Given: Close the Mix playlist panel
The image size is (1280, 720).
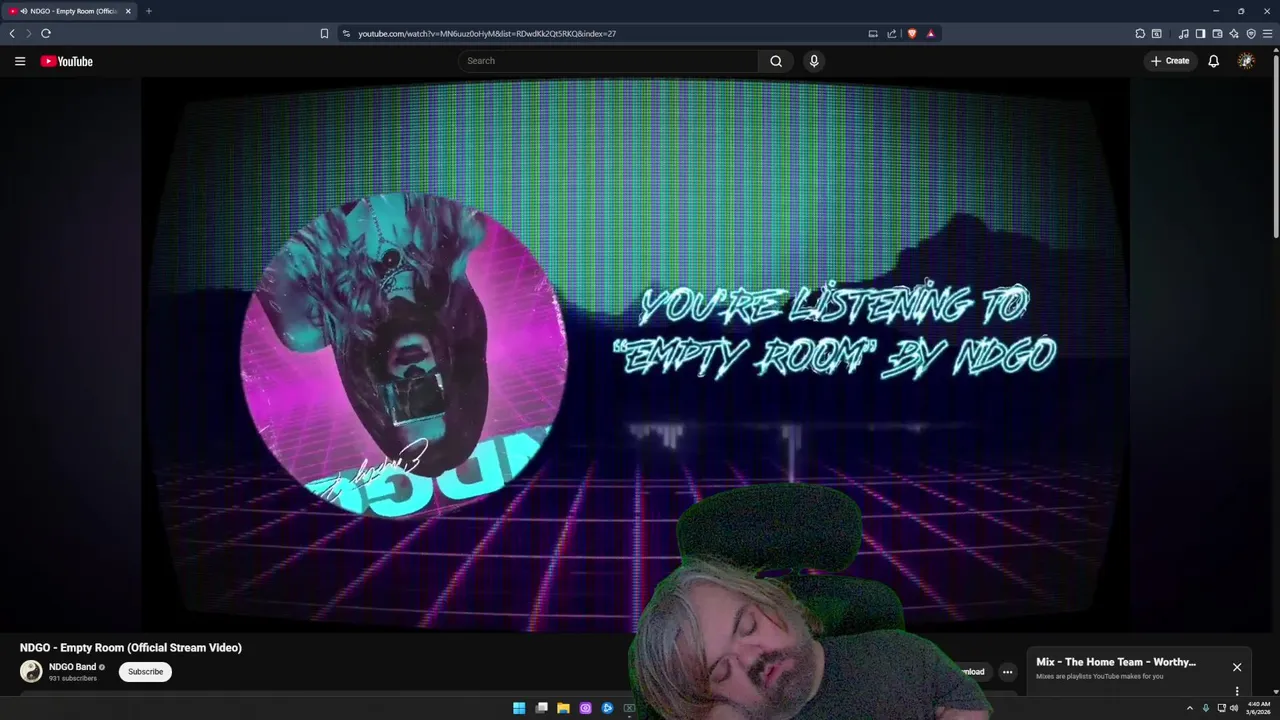Looking at the screenshot, I should click(1237, 667).
